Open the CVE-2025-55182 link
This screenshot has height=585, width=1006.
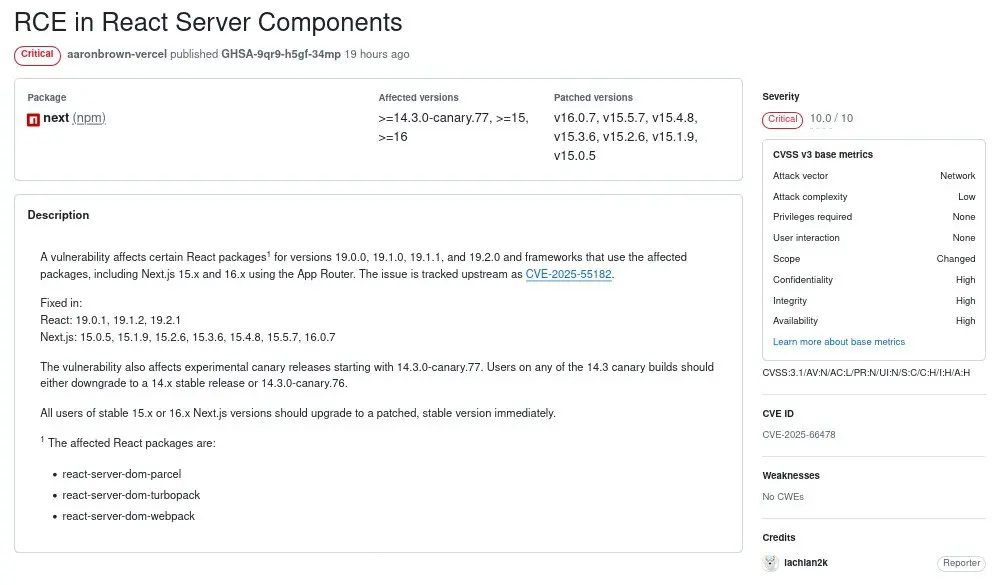click(x=568, y=274)
